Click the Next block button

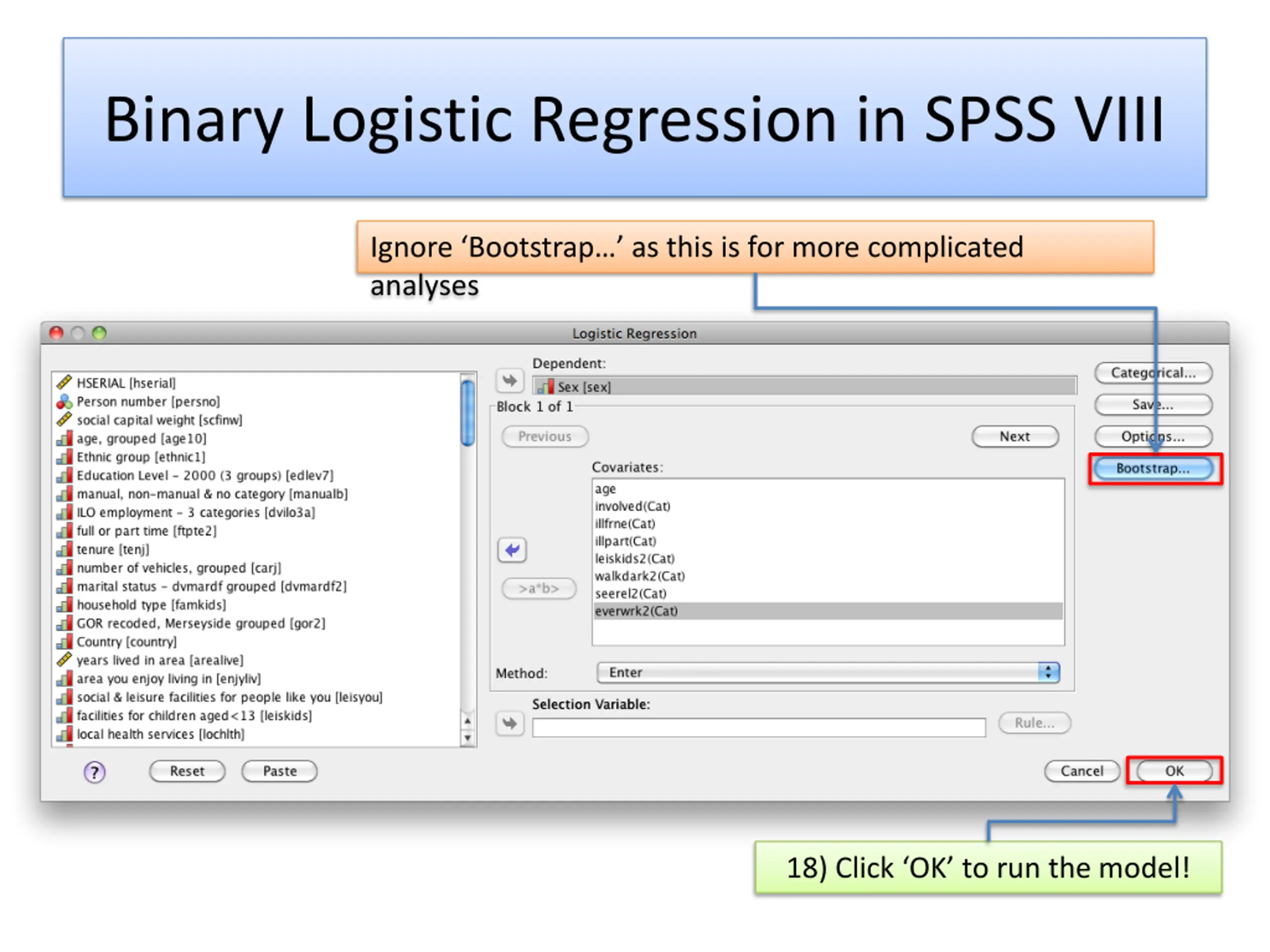coord(1015,436)
